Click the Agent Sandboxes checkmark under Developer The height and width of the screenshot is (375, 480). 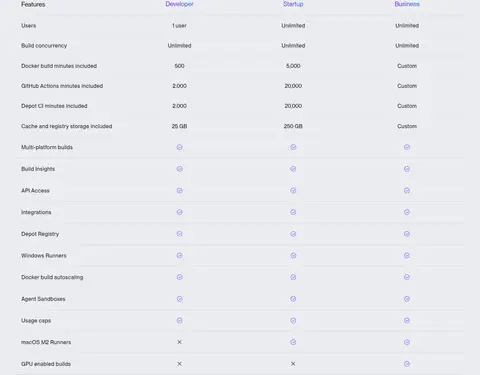(179, 299)
